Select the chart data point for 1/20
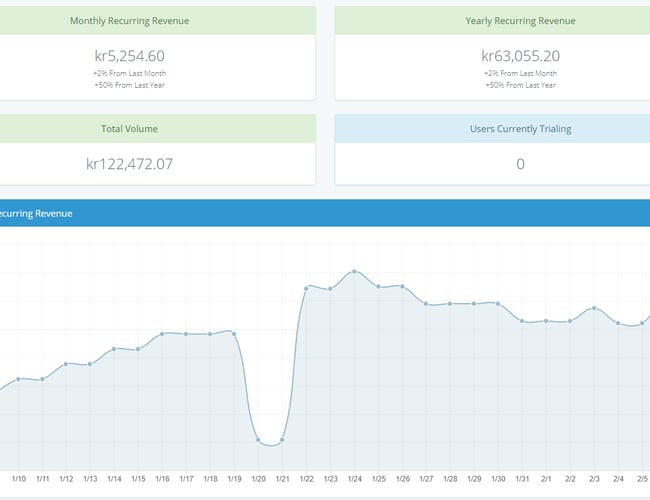Viewport: 650px width, 500px height. click(259, 440)
